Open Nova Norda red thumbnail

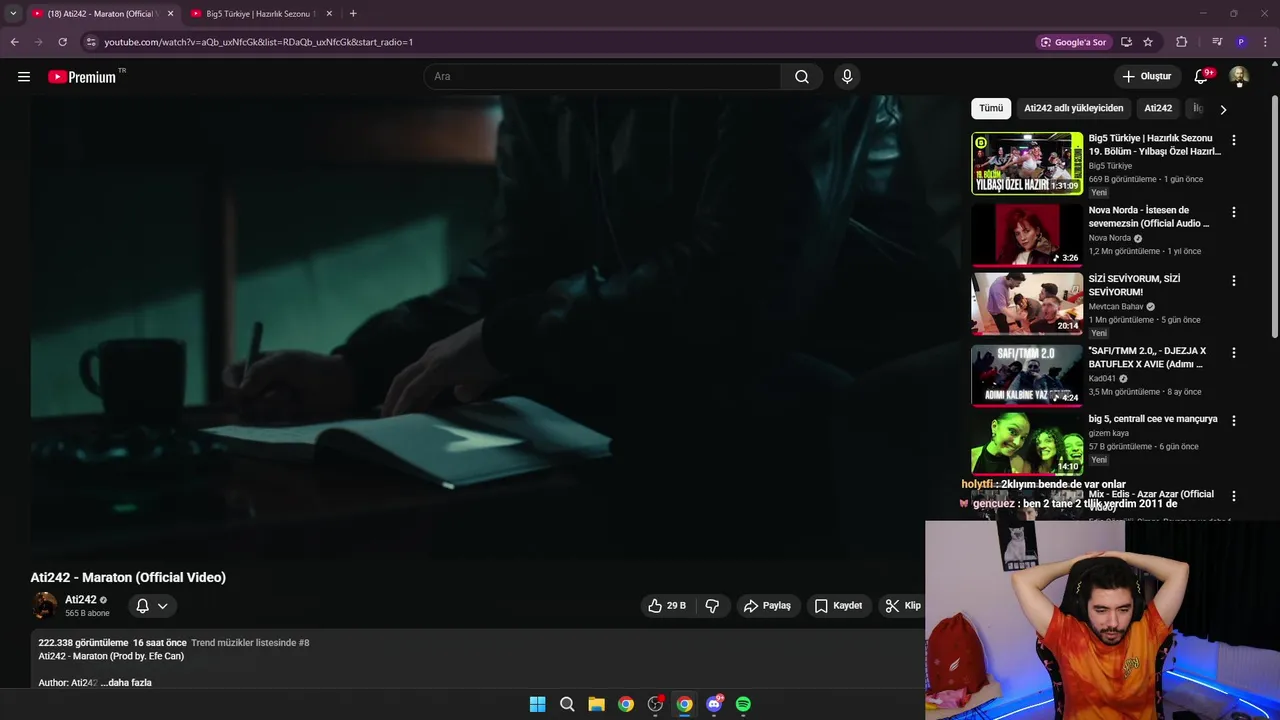coord(1027,235)
